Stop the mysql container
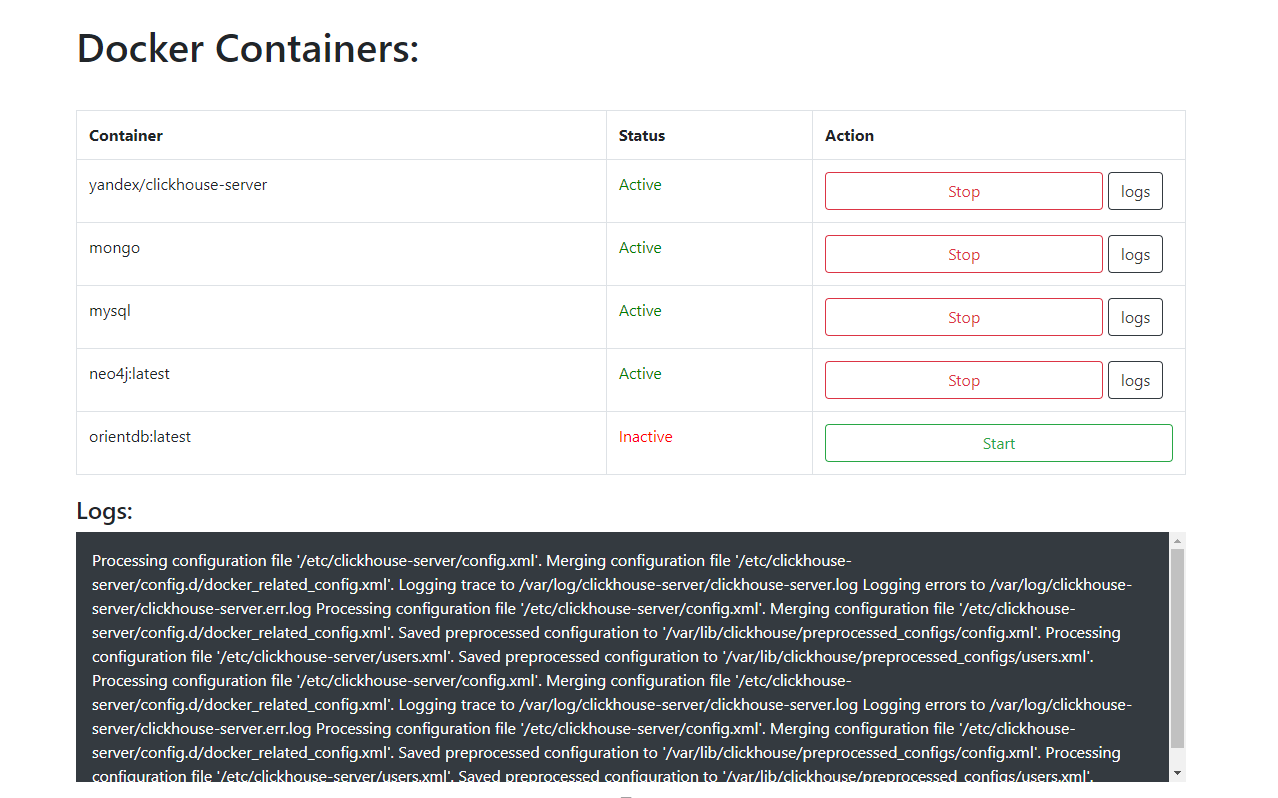 click(x=962, y=316)
